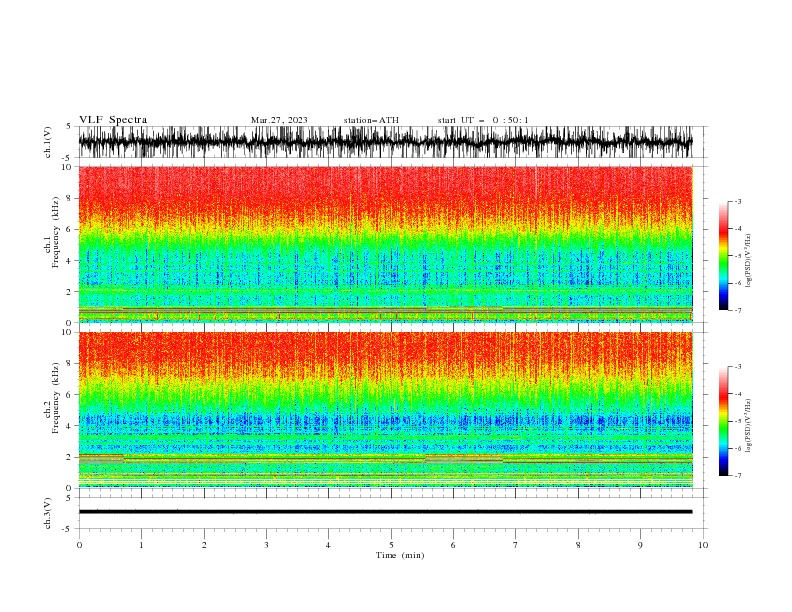This screenshot has width=792, height=612.
Task: Click the time axis tick label '10'
Action: coord(703,545)
